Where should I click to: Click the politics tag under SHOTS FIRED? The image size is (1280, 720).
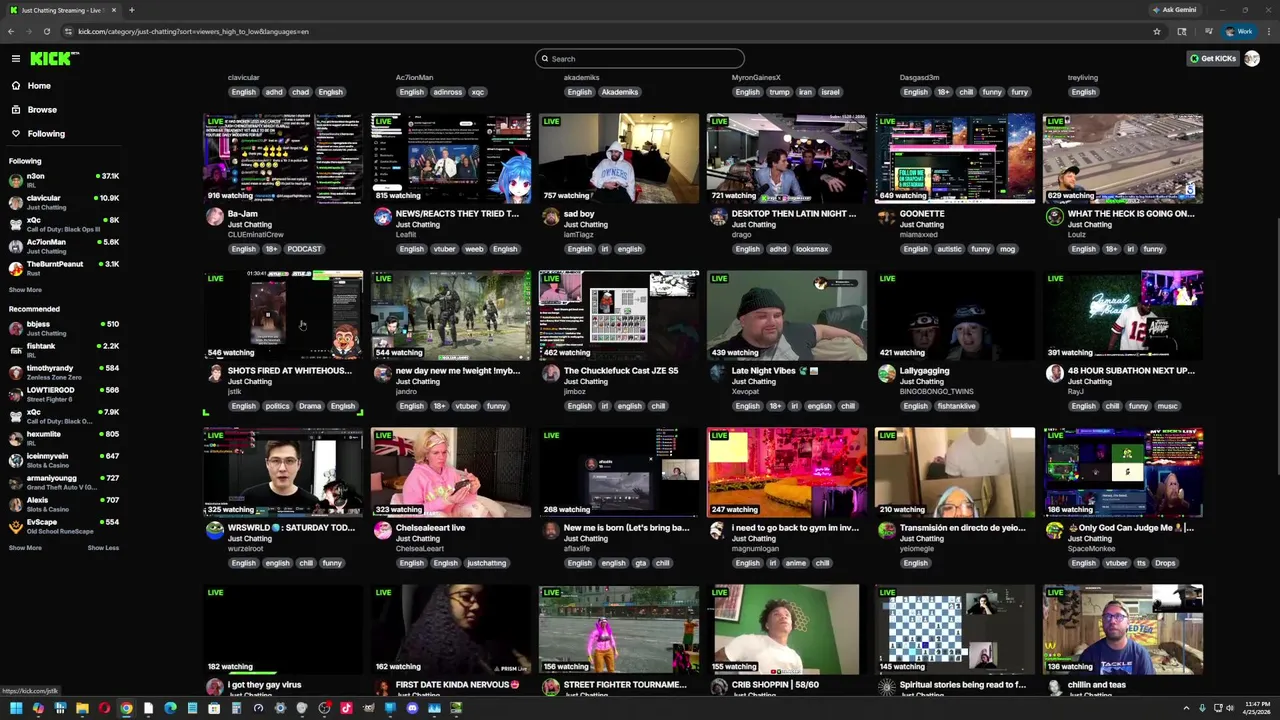click(x=277, y=406)
